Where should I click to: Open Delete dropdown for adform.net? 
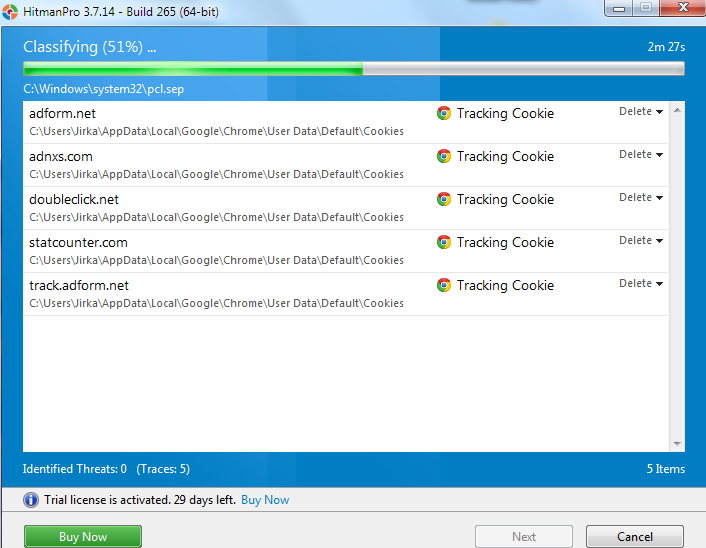click(641, 111)
